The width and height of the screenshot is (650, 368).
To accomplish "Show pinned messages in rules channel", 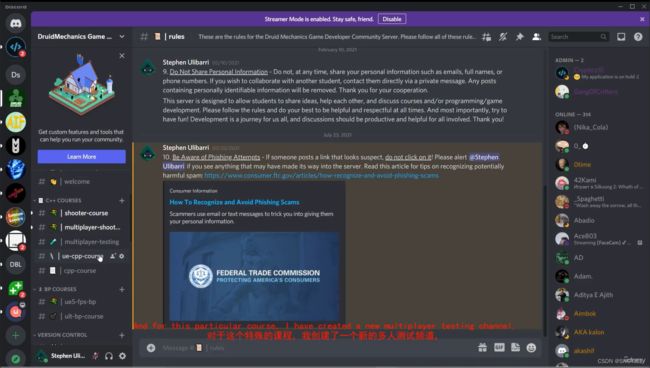I will [x=520, y=37].
